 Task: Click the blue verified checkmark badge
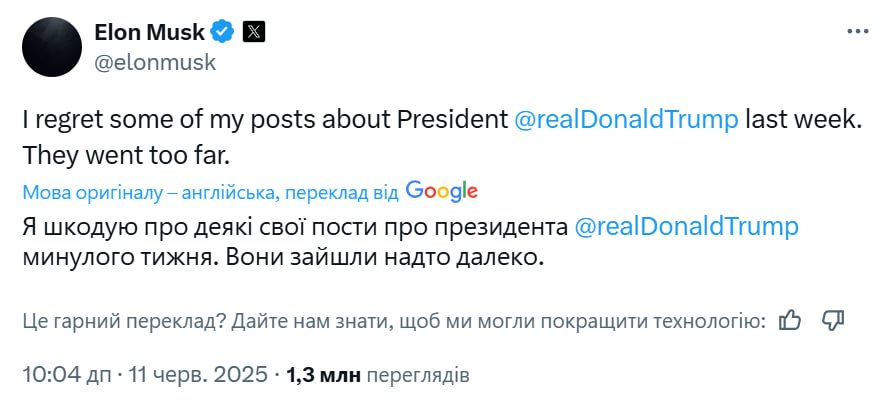coord(223,32)
